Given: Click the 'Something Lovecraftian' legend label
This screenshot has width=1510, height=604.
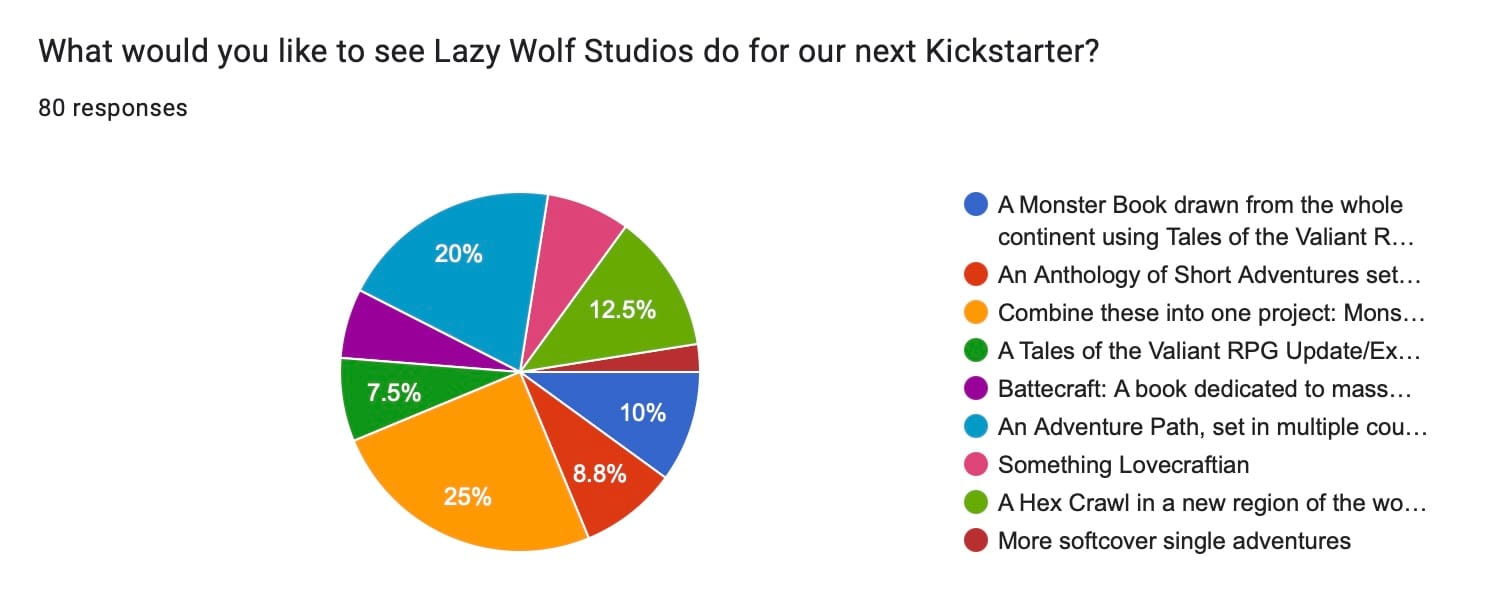Looking at the screenshot, I should 1123,465.
